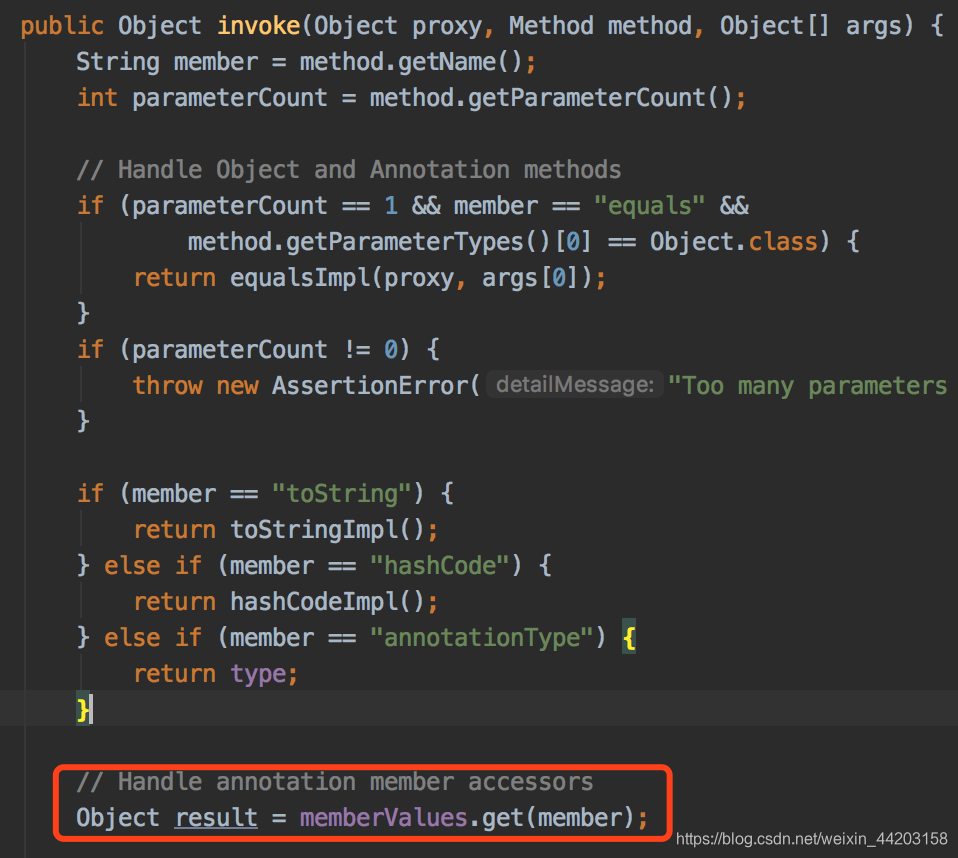Click the AssertionError constructor call

click(376, 386)
